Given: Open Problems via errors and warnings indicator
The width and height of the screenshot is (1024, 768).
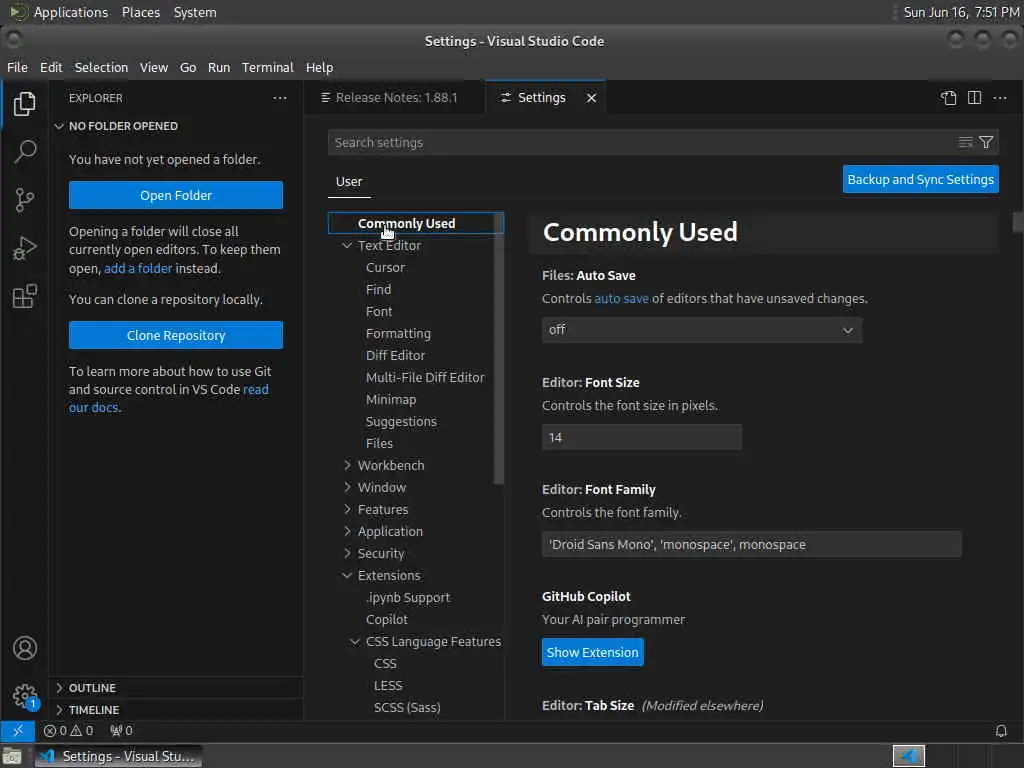Looking at the screenshot, I should coord(69,731).
